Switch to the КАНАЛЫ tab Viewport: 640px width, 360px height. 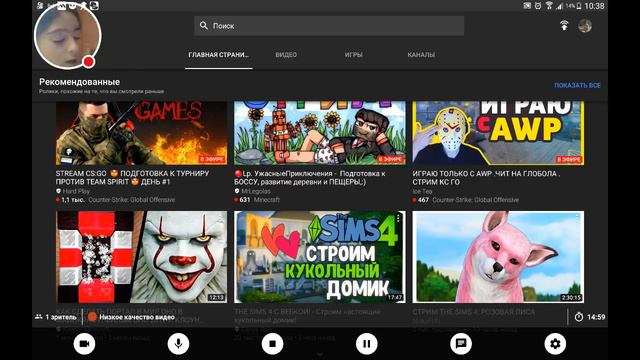point(421,55)
